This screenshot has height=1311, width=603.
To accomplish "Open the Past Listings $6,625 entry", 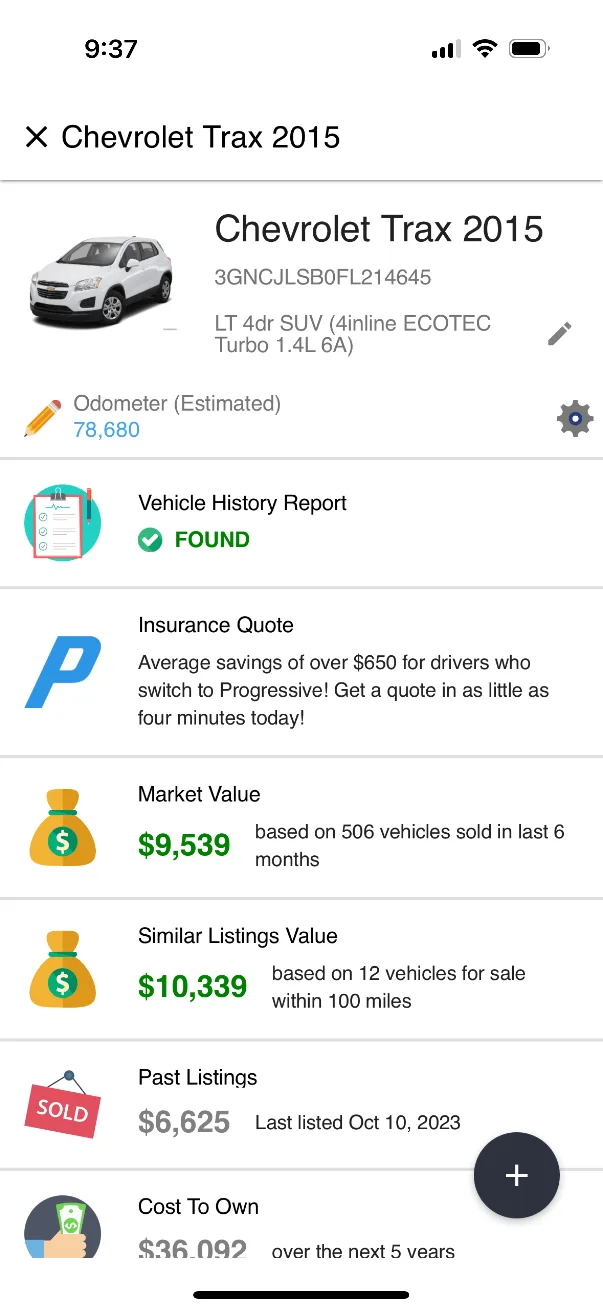I will [x=184, y=1122].
